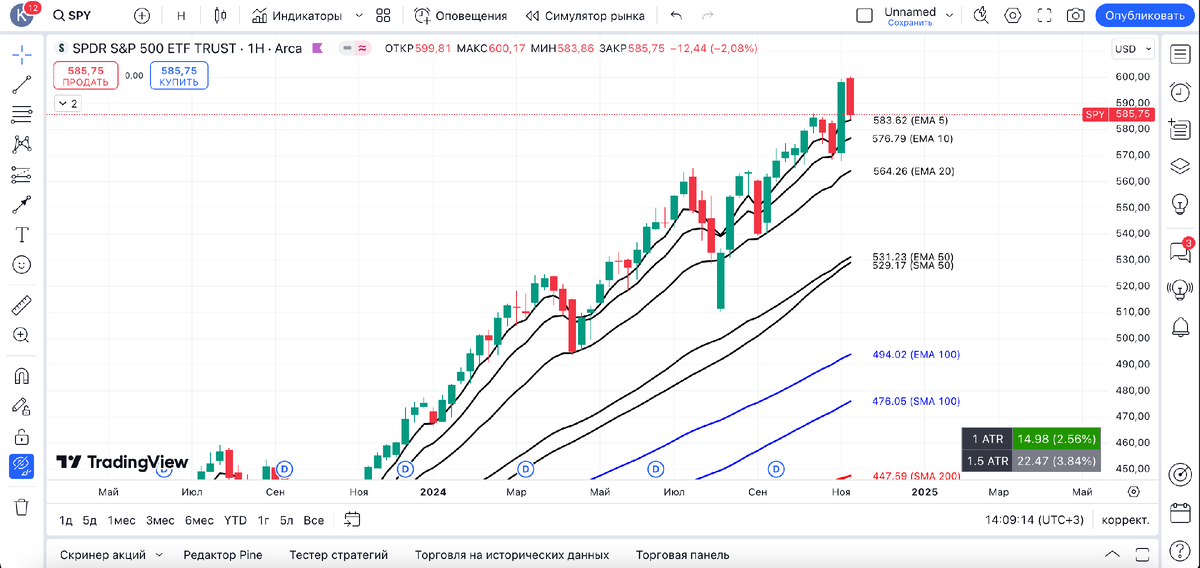Select the 5д date range
This screenshot has height=568, width=1200.
click(90, 520)
